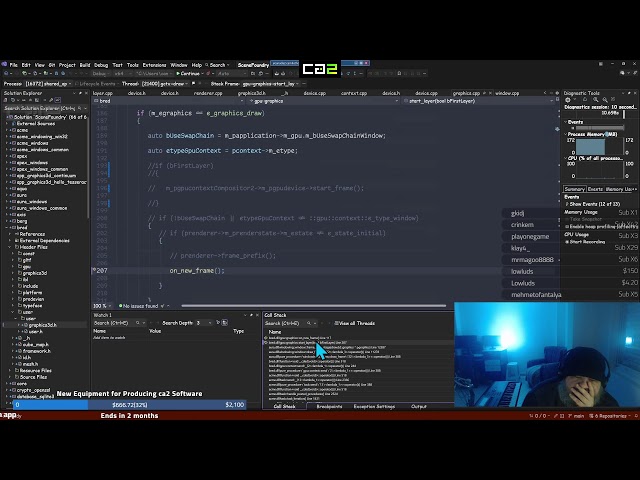
Task: Switch to the window.cpp tab
Action: coord(507,93)
